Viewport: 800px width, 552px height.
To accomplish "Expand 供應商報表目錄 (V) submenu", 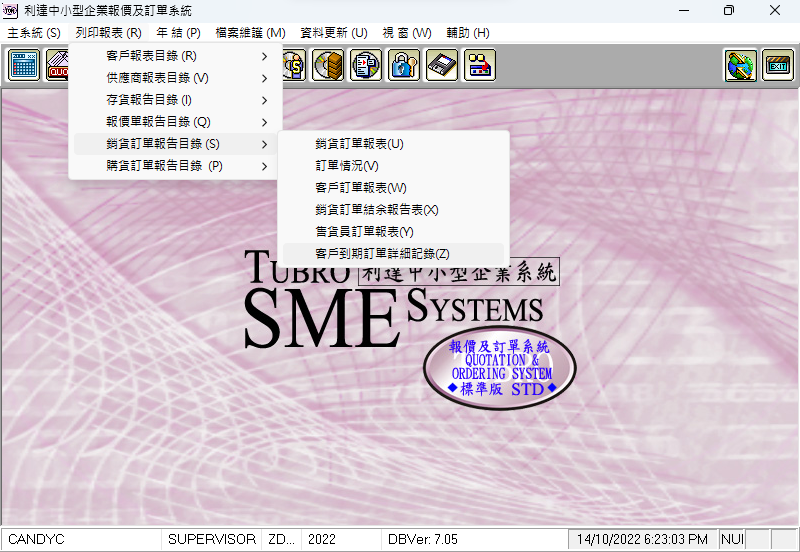I will click(176, 78).
